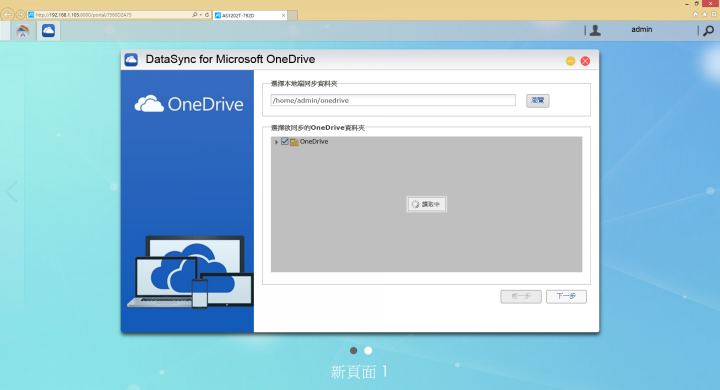Click the loading status indicator
The image size is (720, 390).
(x=427, y=204)
